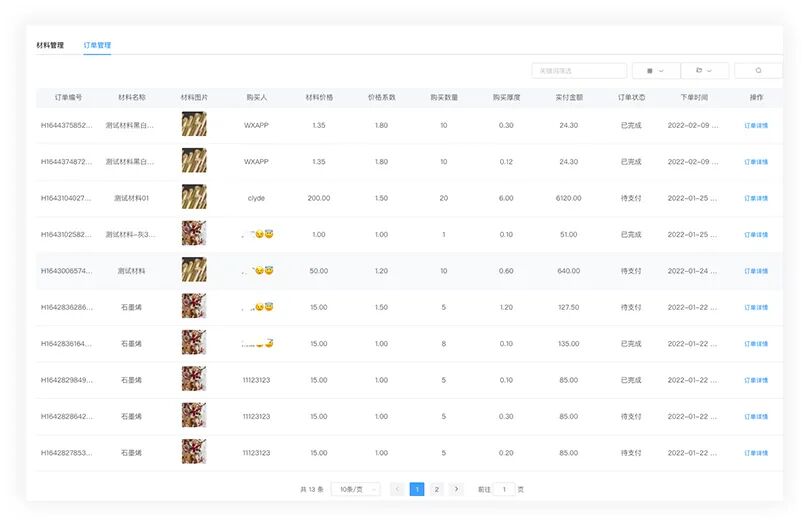Click the 订单状态 column header
Image resolution: width=807 pixels, height=525 pixels.
tap(631, 97)
